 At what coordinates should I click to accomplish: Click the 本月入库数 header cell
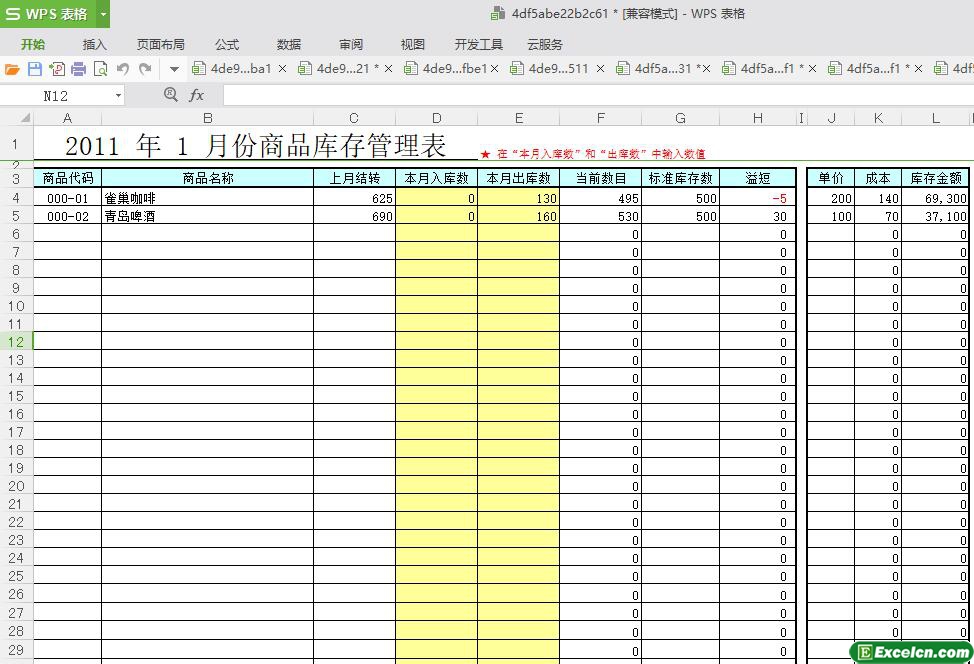(437, 178)
